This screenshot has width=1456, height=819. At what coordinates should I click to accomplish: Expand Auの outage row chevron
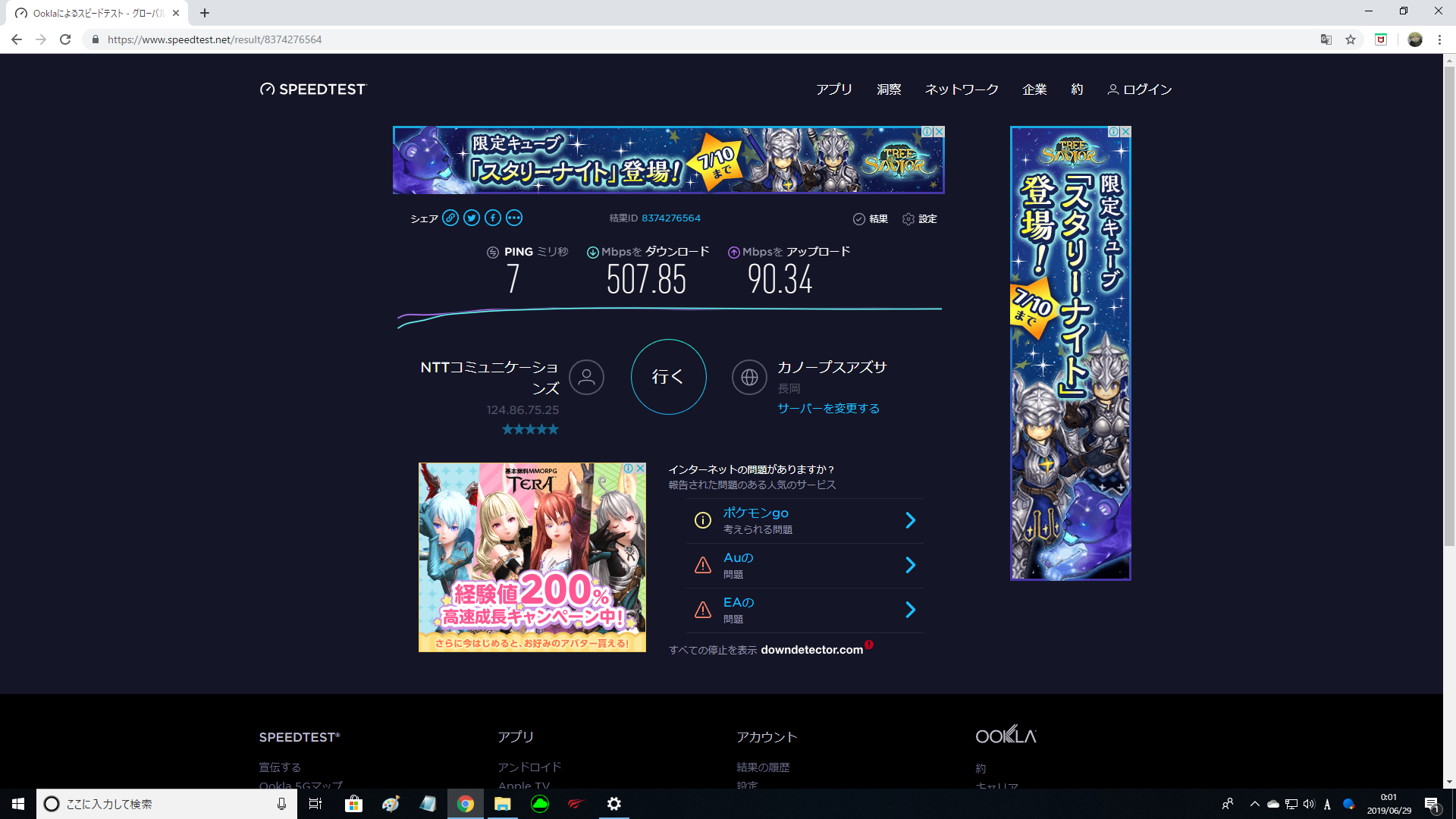911,565
